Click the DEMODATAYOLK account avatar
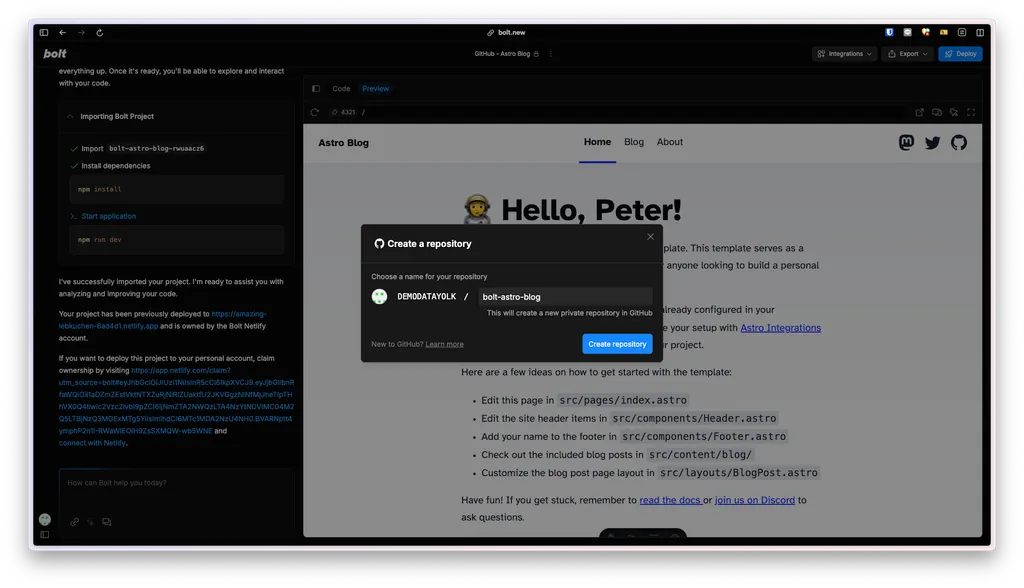 click(x=379, y=297)
